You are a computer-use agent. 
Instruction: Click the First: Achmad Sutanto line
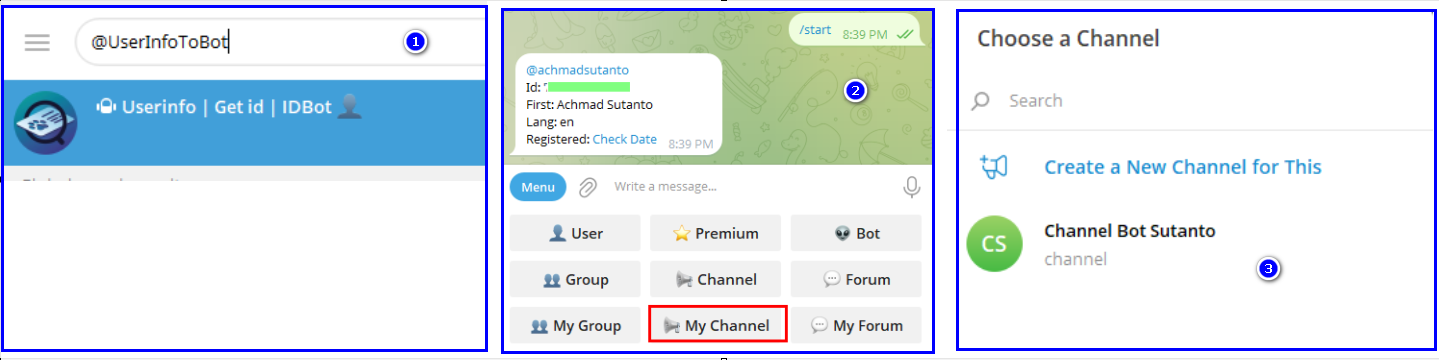(x=589, y=105)
